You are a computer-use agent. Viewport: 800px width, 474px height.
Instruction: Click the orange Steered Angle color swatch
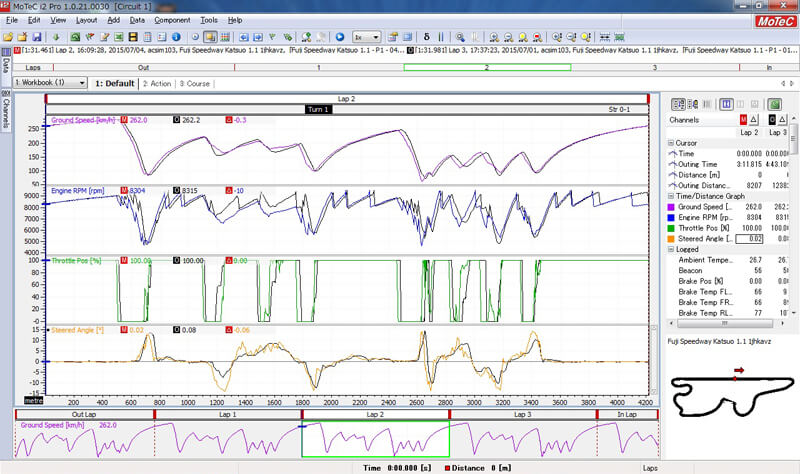pyautogui.click(x=671, y=239)
